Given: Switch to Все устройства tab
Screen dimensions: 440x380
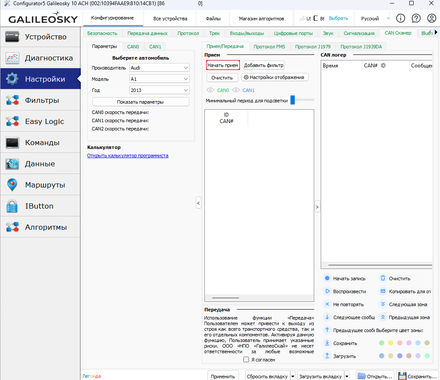Looking at the screenshot, I should click(x=170, y=19).
